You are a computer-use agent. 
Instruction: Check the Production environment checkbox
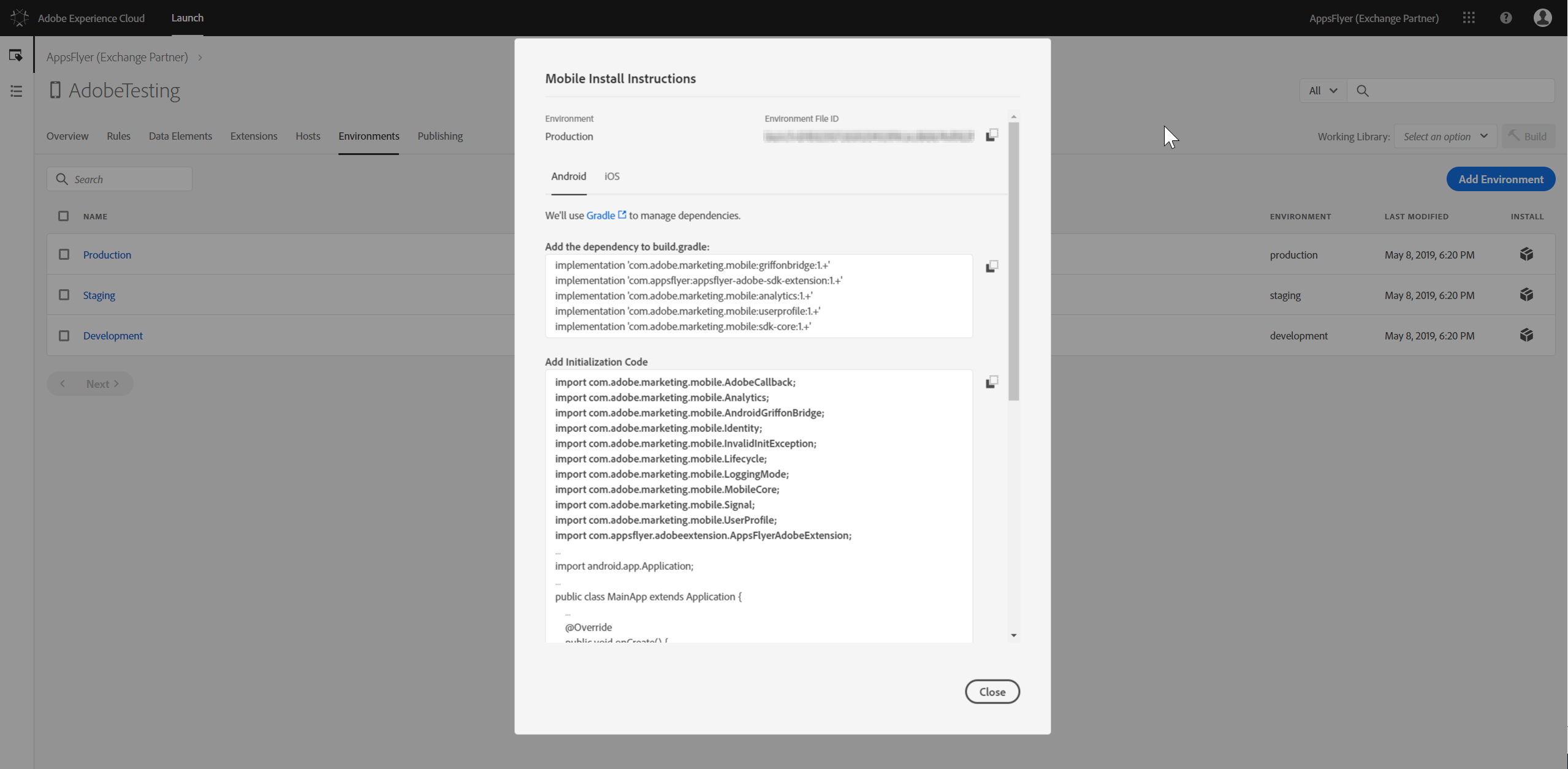[64, 254]
